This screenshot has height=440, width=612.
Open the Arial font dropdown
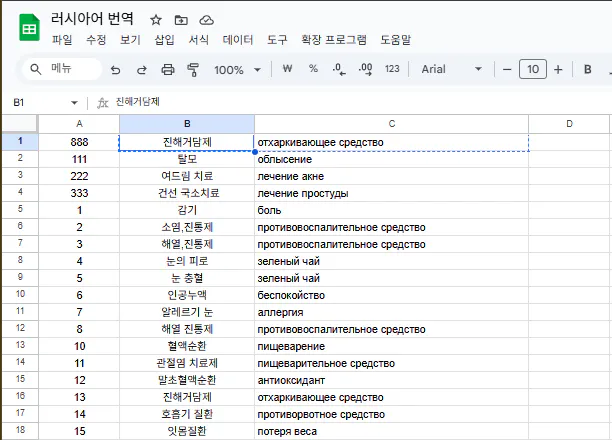(451, 69)
